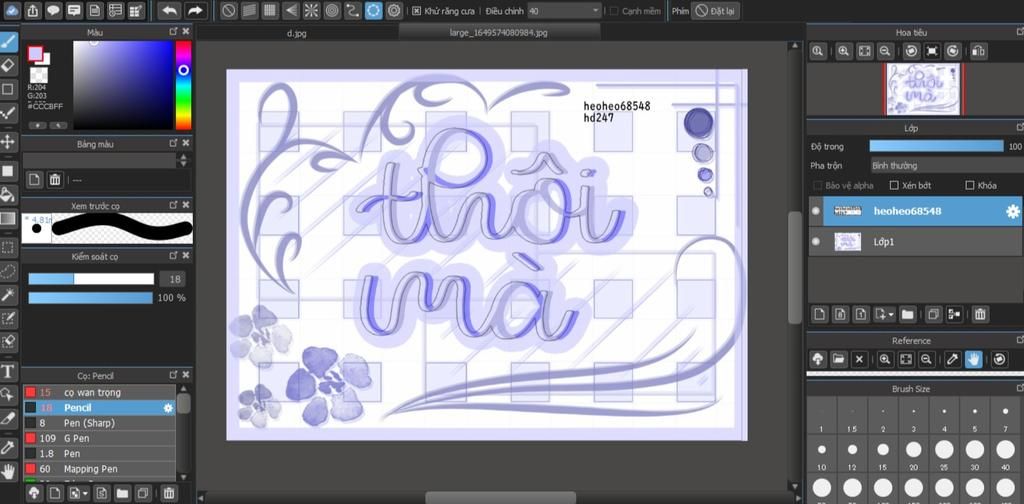The width and height of the screenshot is (1024, 504).
Task: Enable the concentric circle snap guide
Action: click(332, 10)
